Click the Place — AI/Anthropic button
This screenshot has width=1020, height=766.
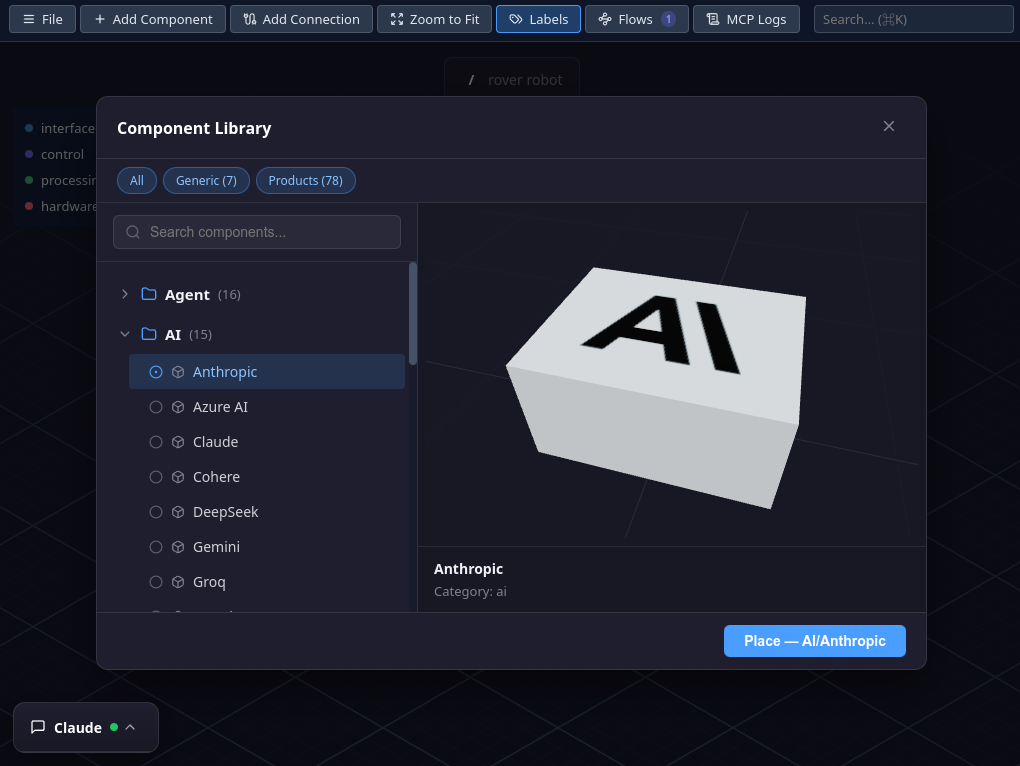(x=814, y=640)
